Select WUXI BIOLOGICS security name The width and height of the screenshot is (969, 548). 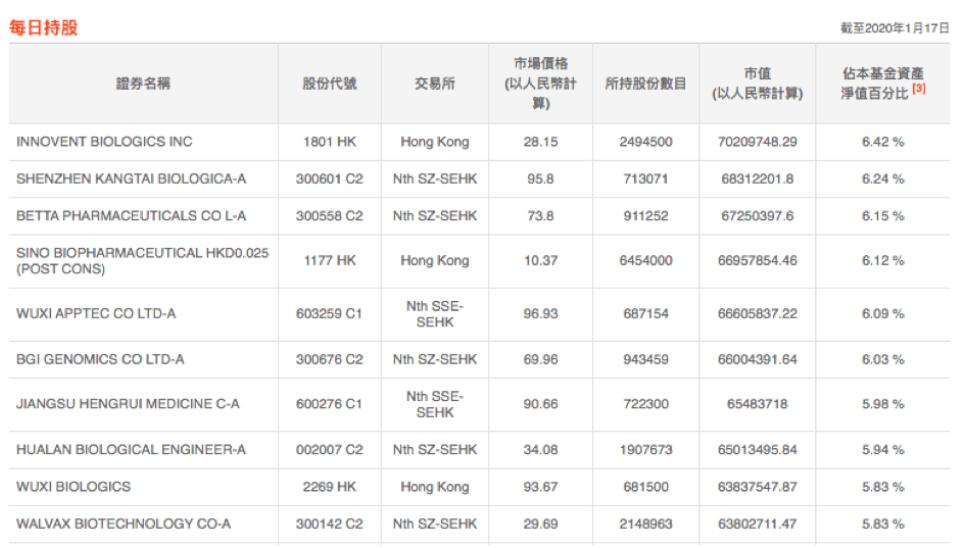(74, 486)
